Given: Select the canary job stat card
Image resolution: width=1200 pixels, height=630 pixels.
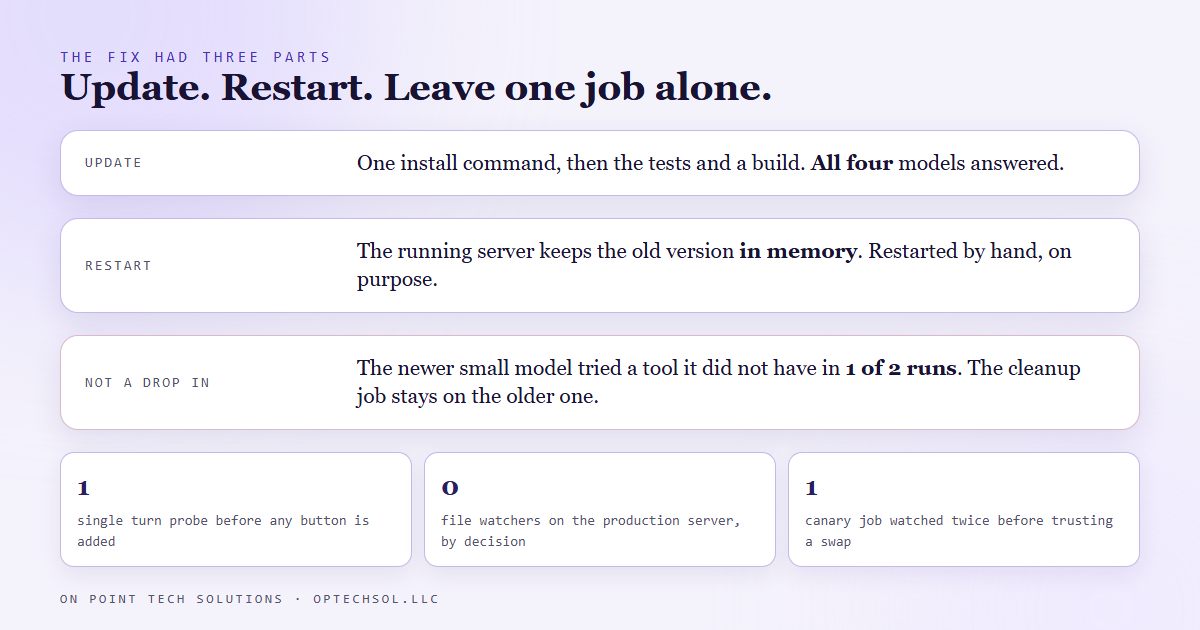Looking at the screenshot, I should [x=964, y=510].
